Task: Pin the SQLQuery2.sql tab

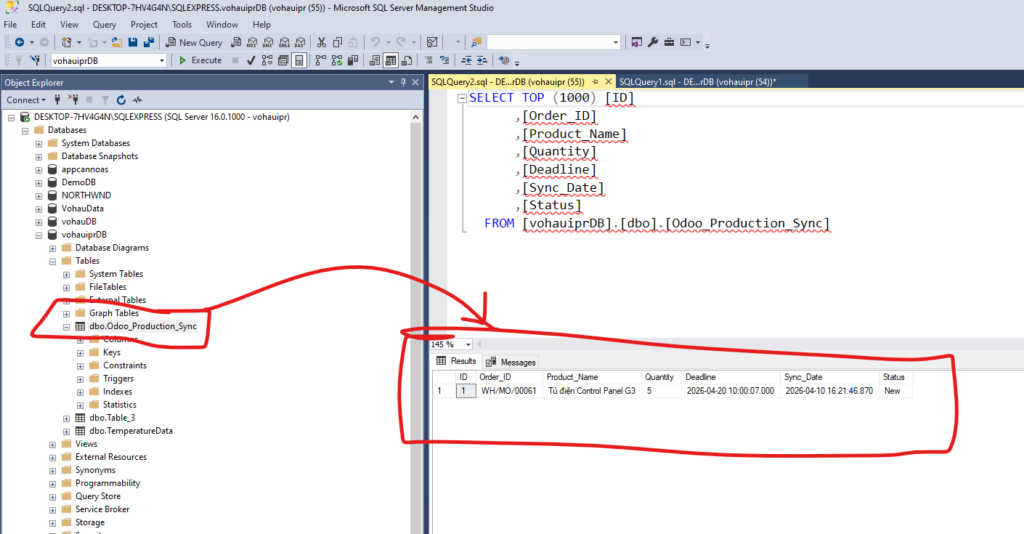Action: pyautogui.click(x=596, y=81)
